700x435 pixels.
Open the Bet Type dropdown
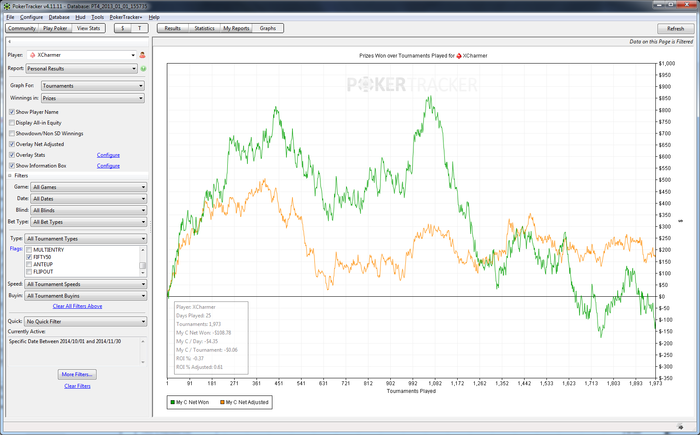coord(89,222)
